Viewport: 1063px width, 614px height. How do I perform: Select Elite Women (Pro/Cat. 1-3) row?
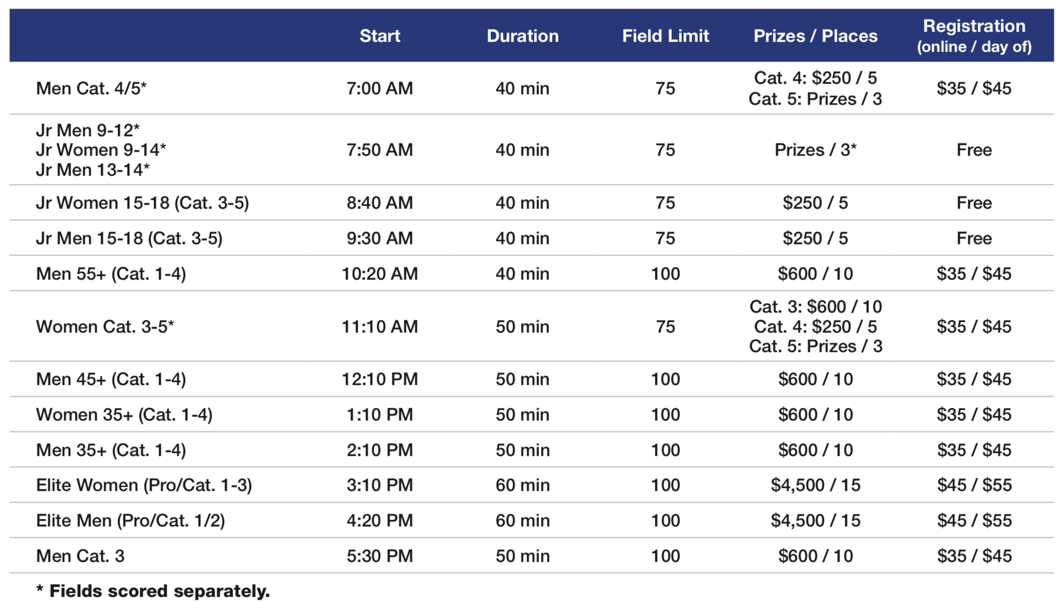point(532,485)
